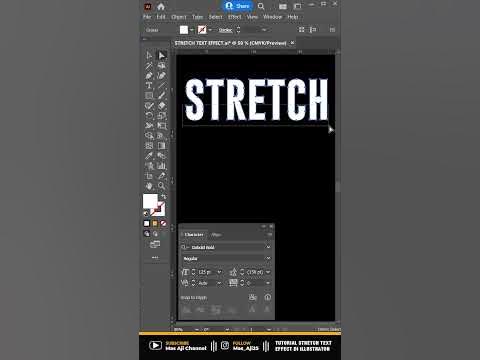The height and width of the screenshot is (360, 480).
Task: Click the STRETCH text on the canvas
Action: pos(257,99)
